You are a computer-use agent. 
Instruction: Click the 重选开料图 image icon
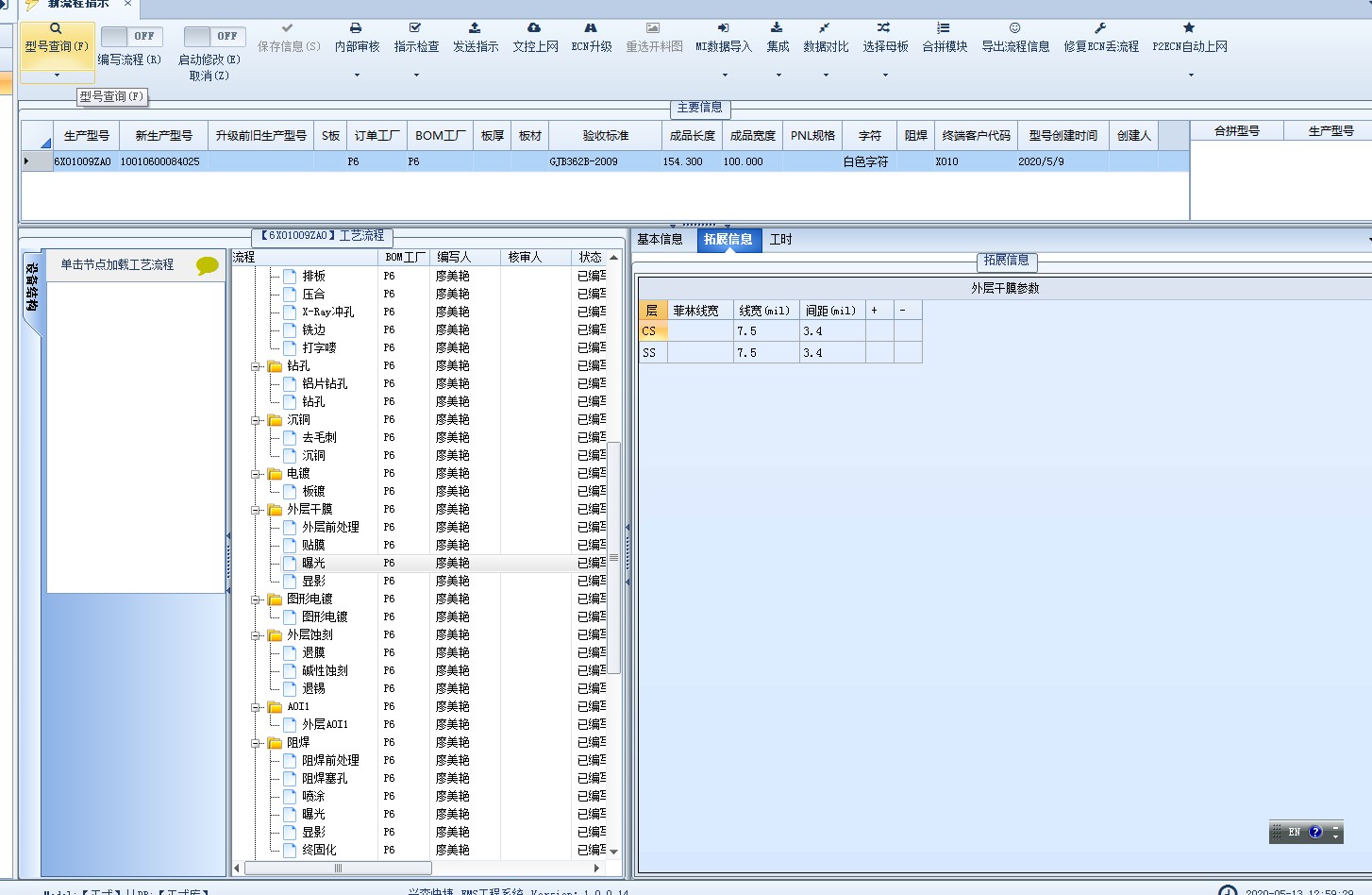click(653, 28)
